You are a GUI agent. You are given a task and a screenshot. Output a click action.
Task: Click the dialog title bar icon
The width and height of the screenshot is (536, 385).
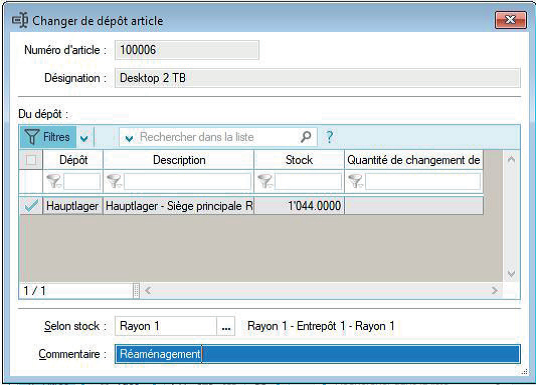click(x=20, y=20)
